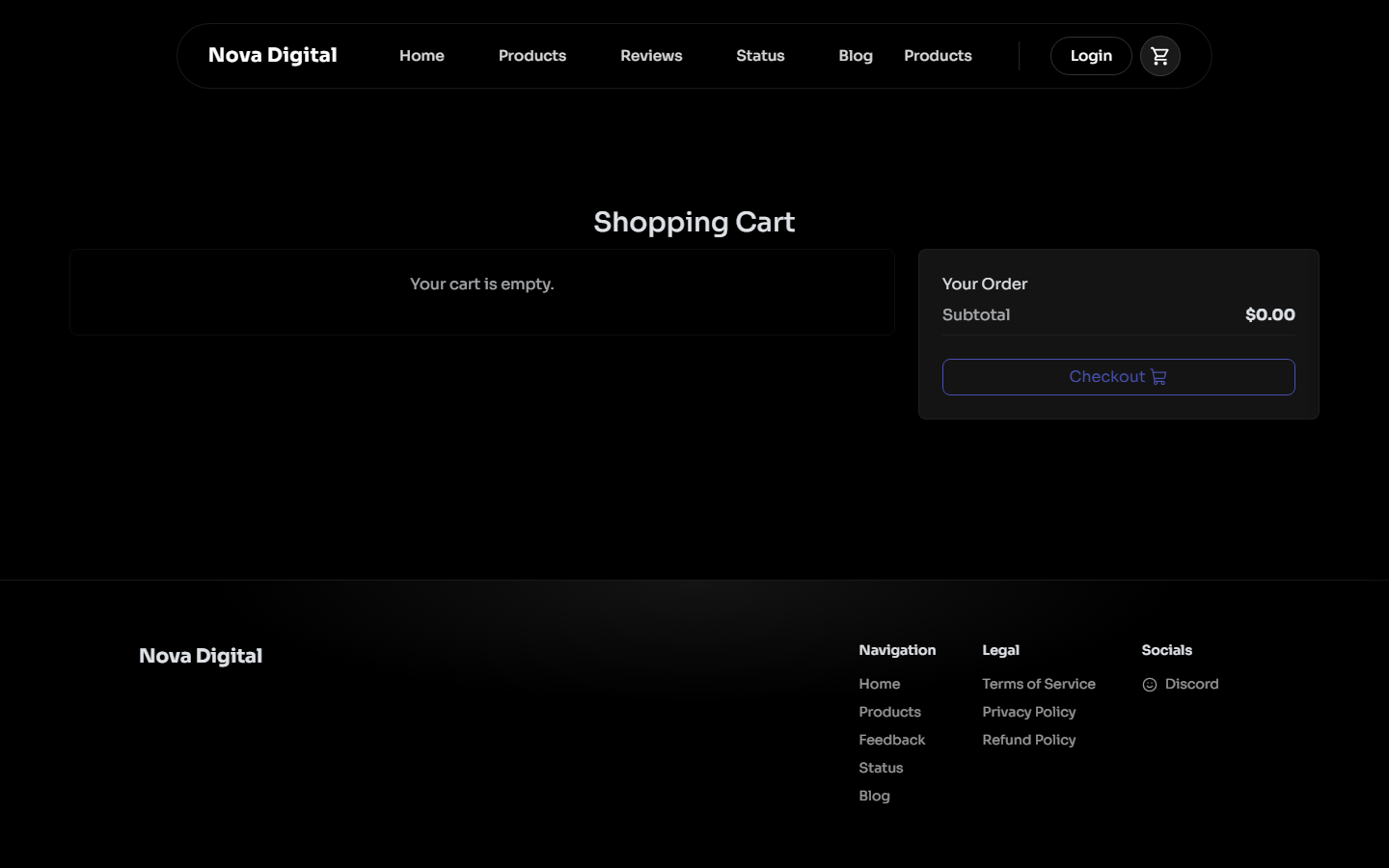Click the "Subtotal" label
This screenshot has height=868, width=1389.
click(x=976, y=314)
